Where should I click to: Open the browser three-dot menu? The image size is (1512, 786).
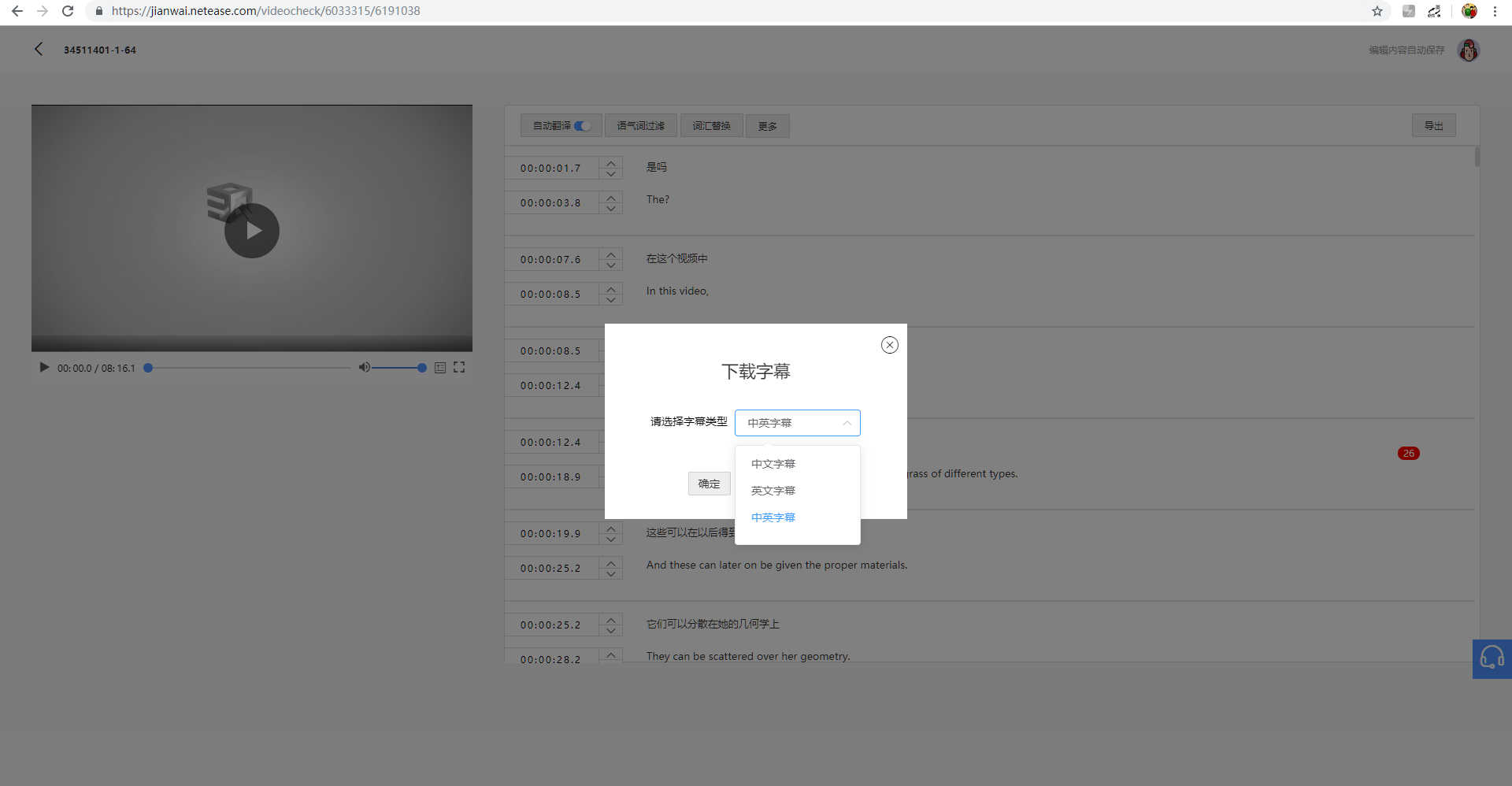[x=1495, y=11]
